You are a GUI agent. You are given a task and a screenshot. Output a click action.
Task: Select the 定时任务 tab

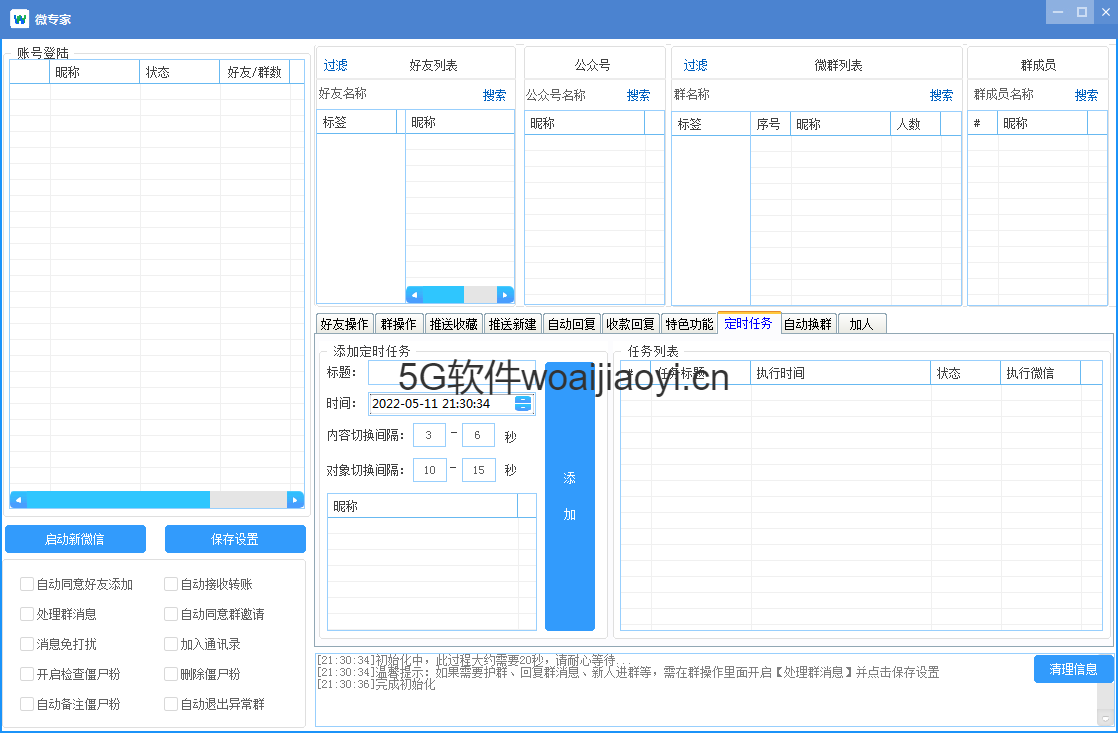point(749,323)
